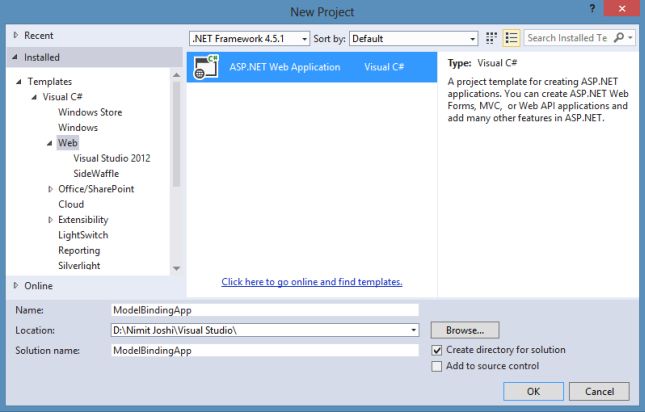Screen dimensions: 645x412
Task: Click tree scrollbar up arrow
Action: (x=176, y=75)
